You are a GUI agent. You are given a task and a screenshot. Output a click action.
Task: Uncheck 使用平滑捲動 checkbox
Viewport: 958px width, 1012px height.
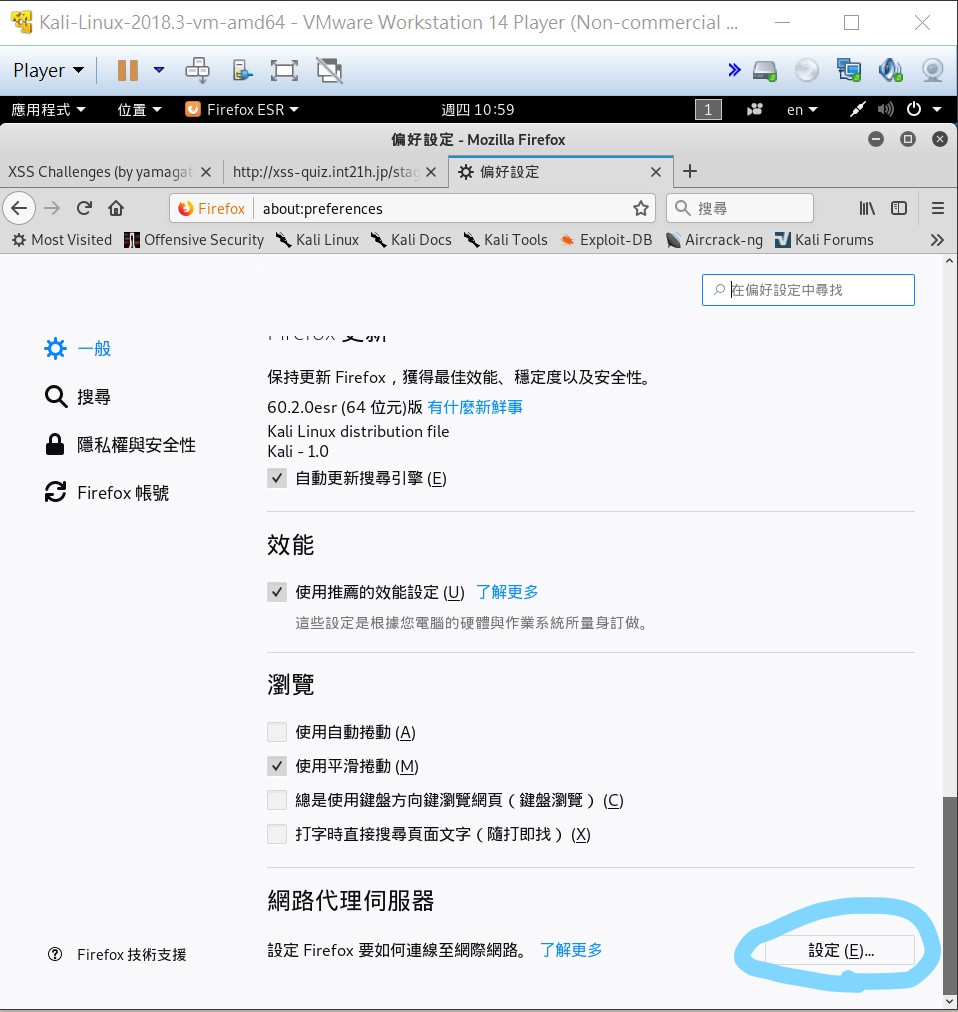coord(277,766)
